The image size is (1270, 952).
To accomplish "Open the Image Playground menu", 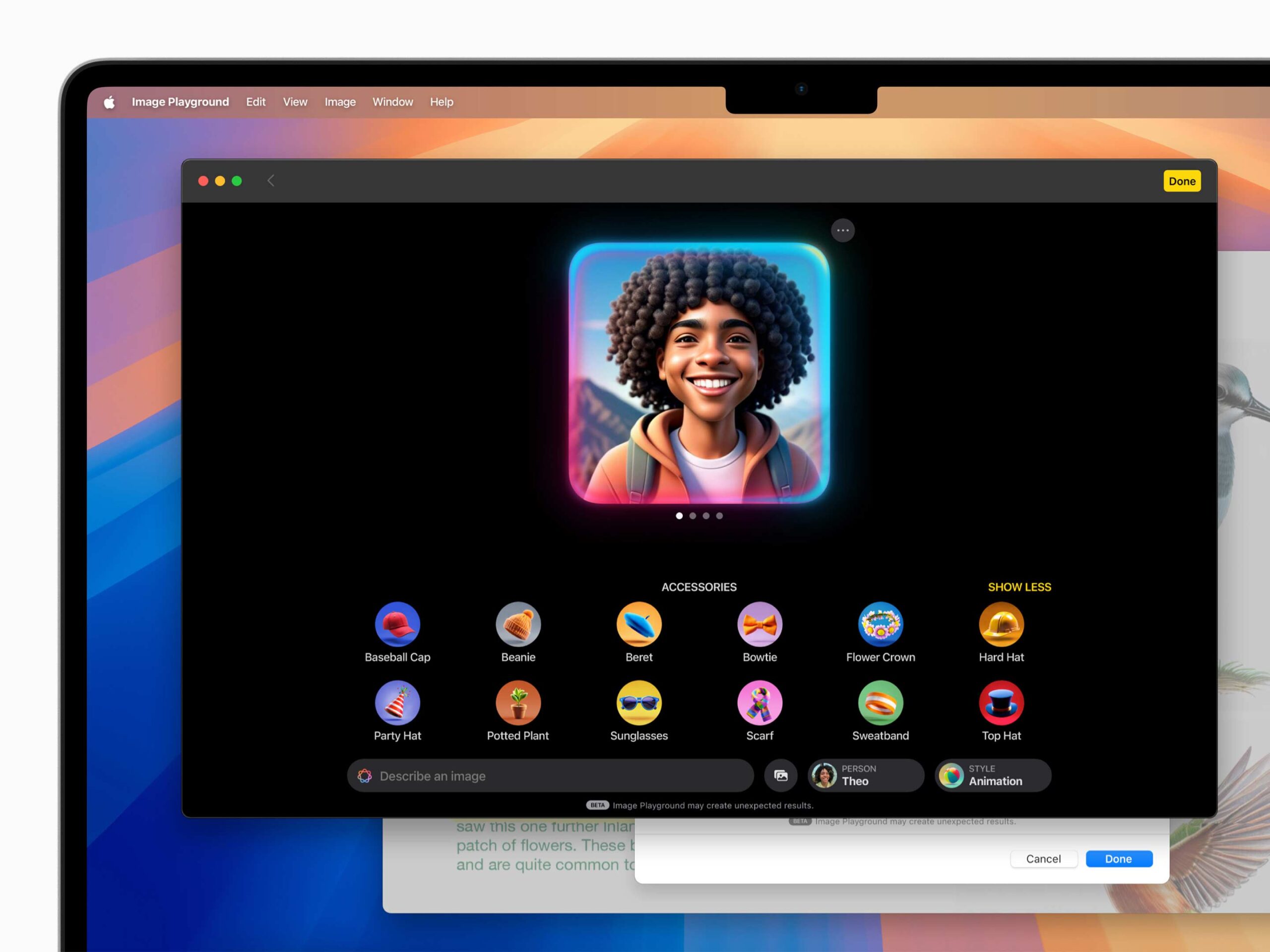I will click(x=180, y=102).
